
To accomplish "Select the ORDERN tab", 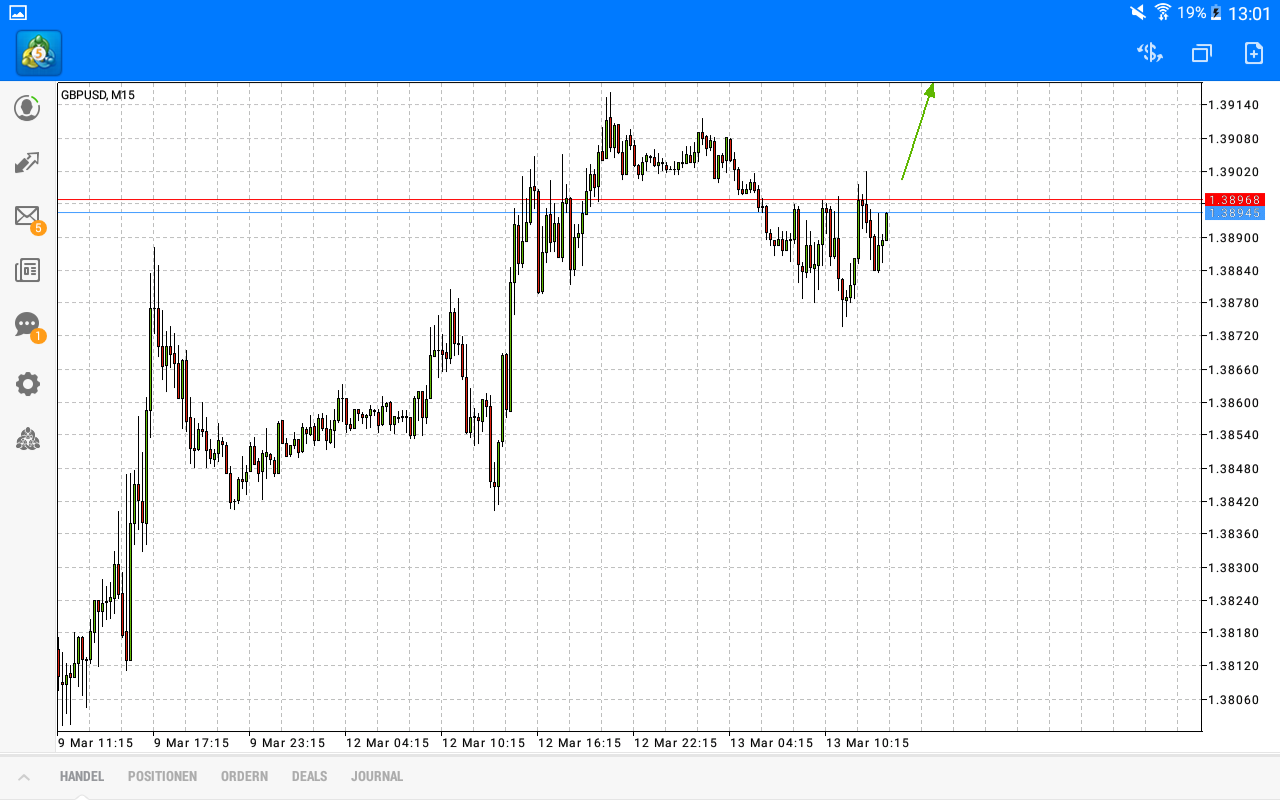I will [x=244, y=776].
